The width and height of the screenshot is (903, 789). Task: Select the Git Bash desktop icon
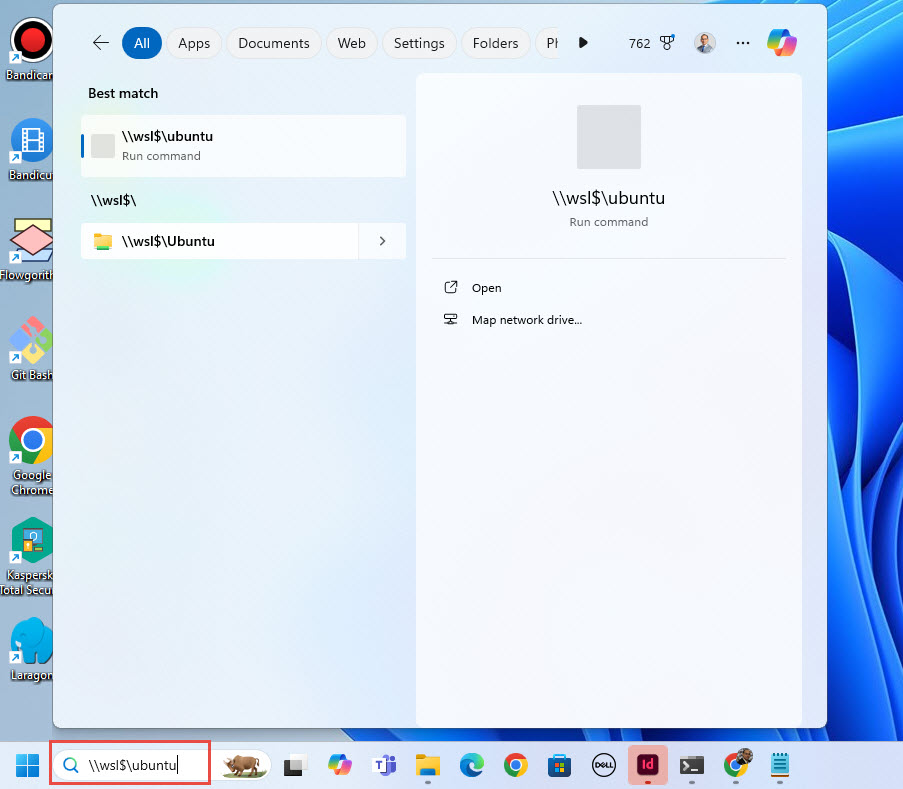(x=32, y=348)
